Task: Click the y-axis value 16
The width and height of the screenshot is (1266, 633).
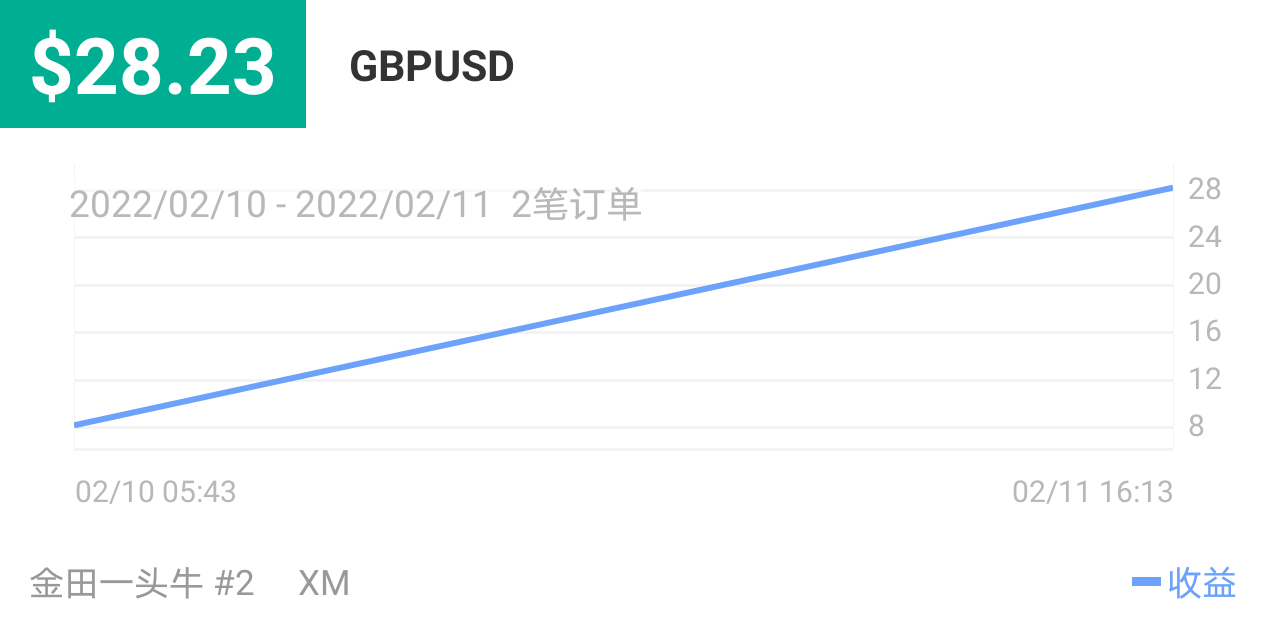Action: tap(1205, 331)
